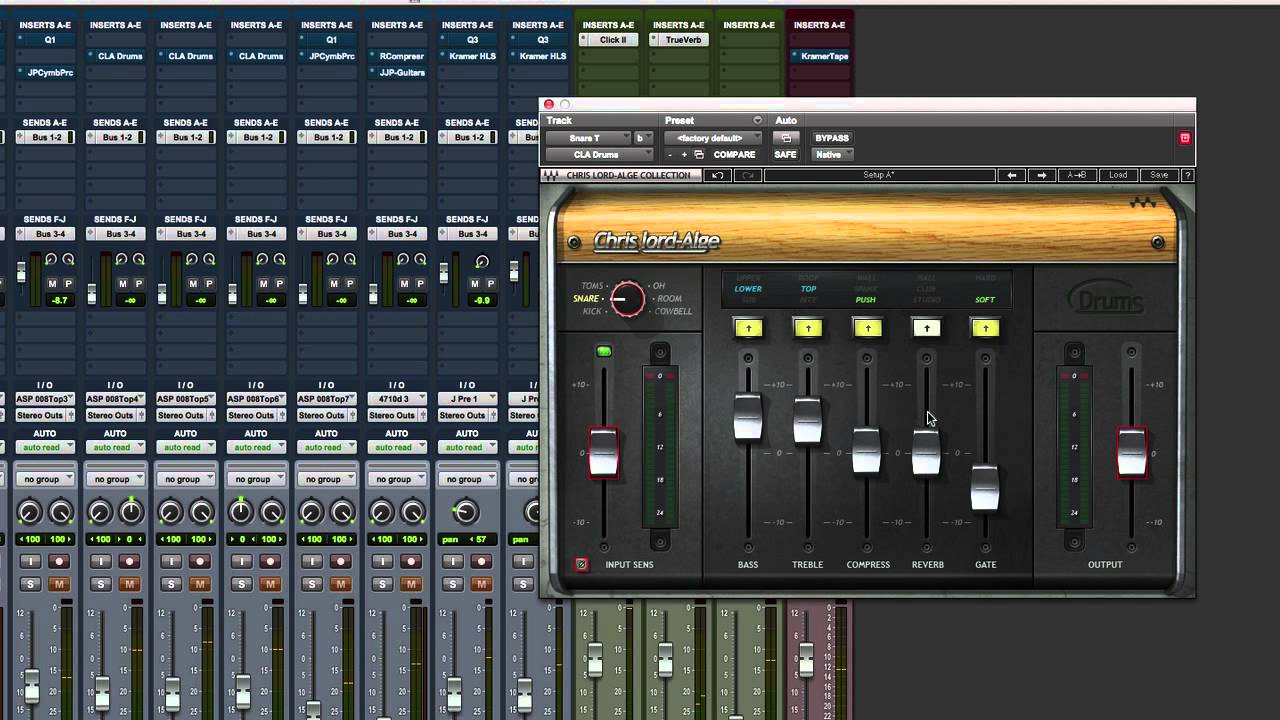The width and height of the screenshot is (1280, 720).
Task: Click the BASS fader handle
Action: click(x=748, y=417)
